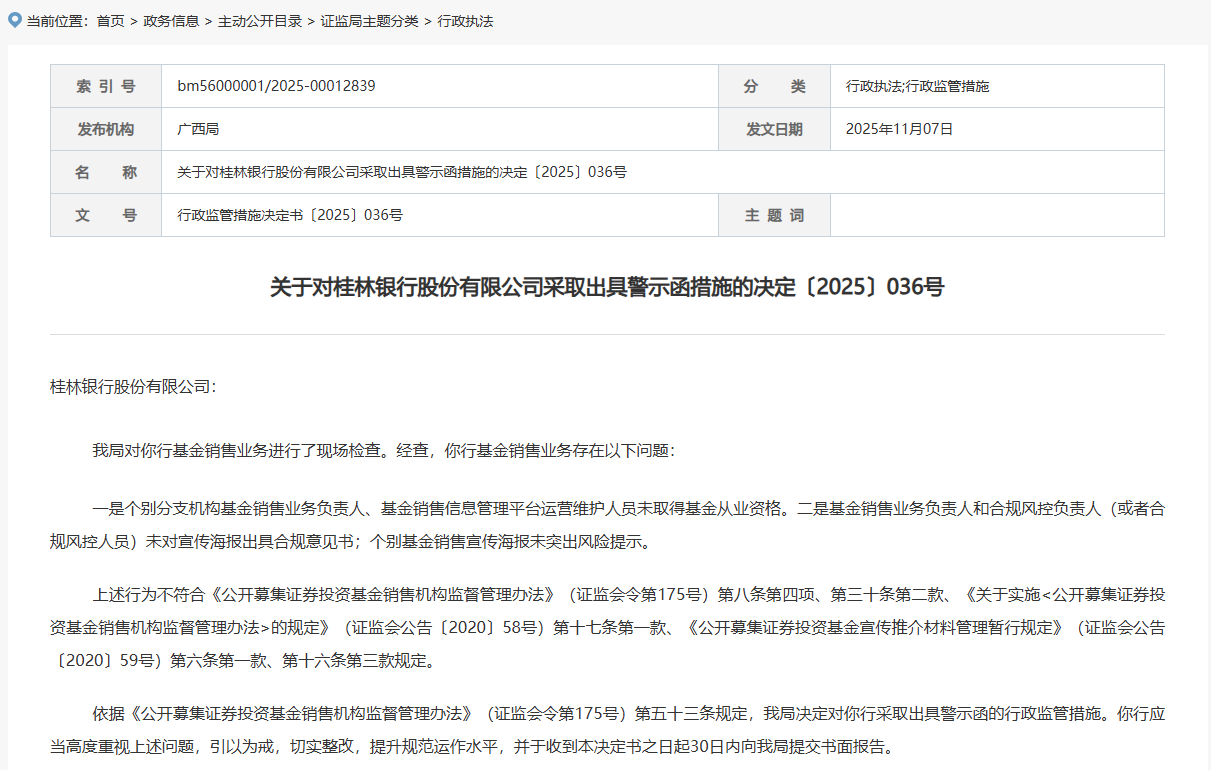
Task: Click the location pin icon before 当前位置
Action: pos(14,20)
